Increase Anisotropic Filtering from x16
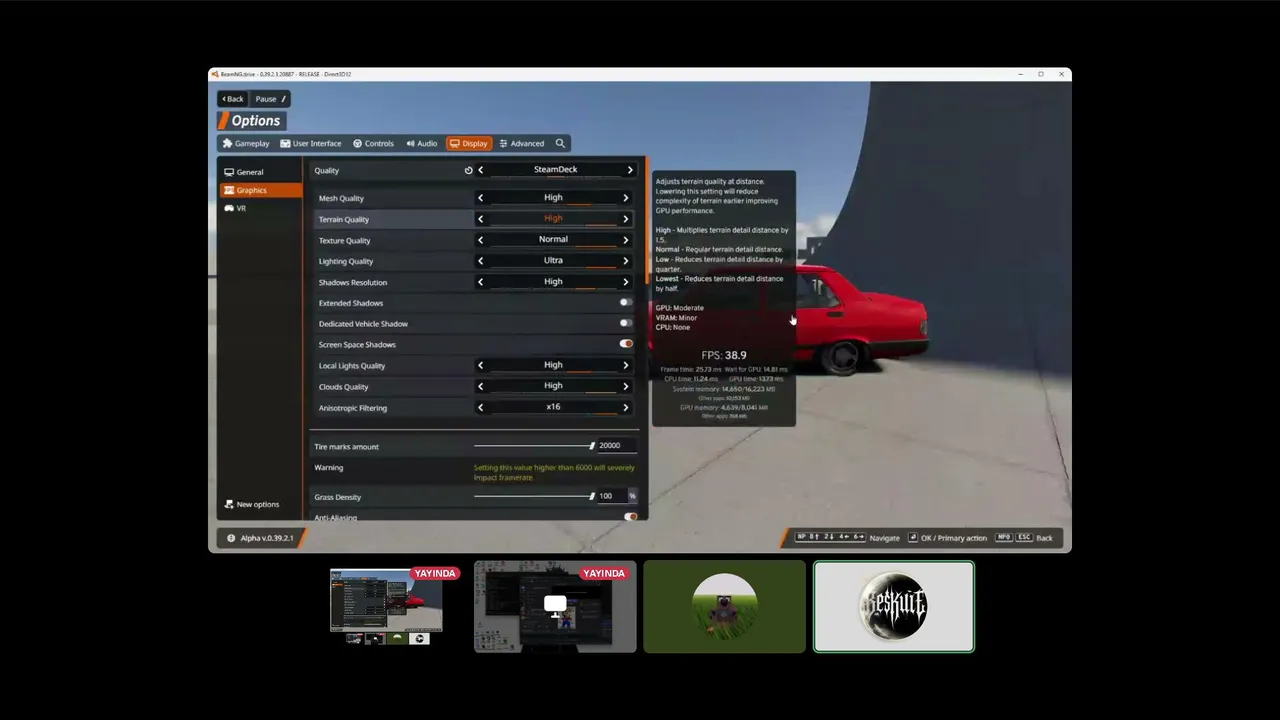The height and width of the screenshot is (720, 1280). pyautogui.click(x=626, y=407)
